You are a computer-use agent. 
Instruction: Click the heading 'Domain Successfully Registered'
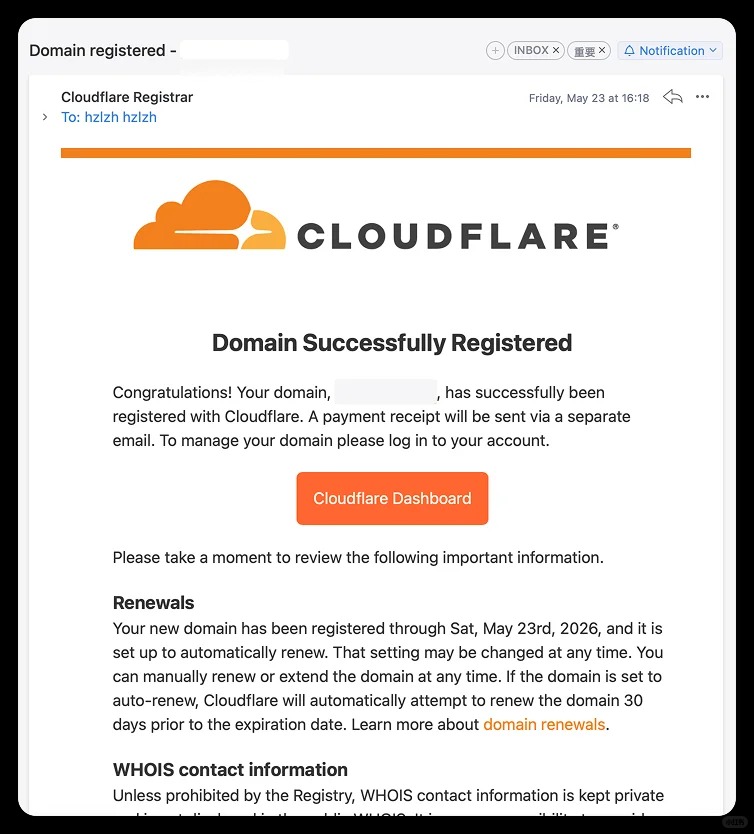click(x=392, y=343)
